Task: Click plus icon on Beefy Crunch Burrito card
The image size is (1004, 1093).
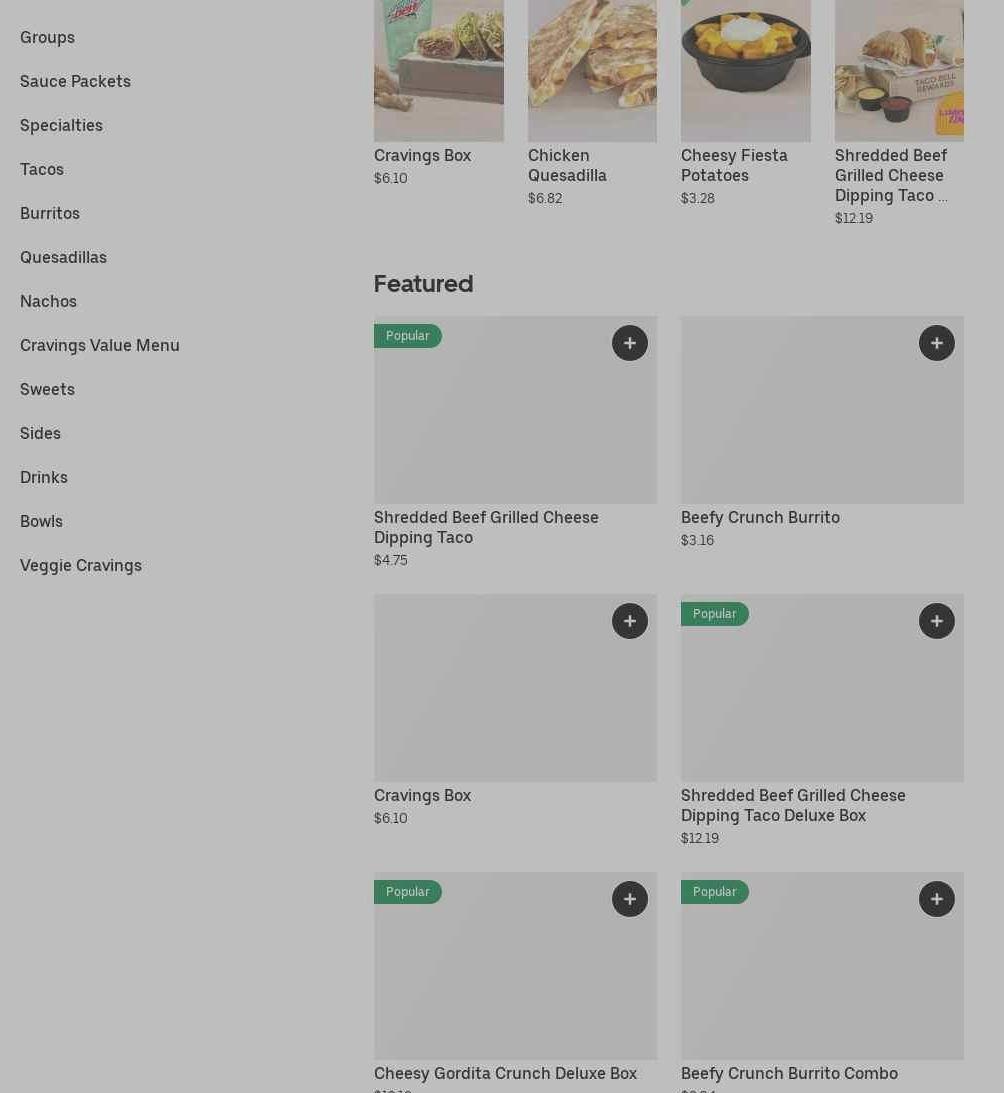Action: [x=936, y=343]
